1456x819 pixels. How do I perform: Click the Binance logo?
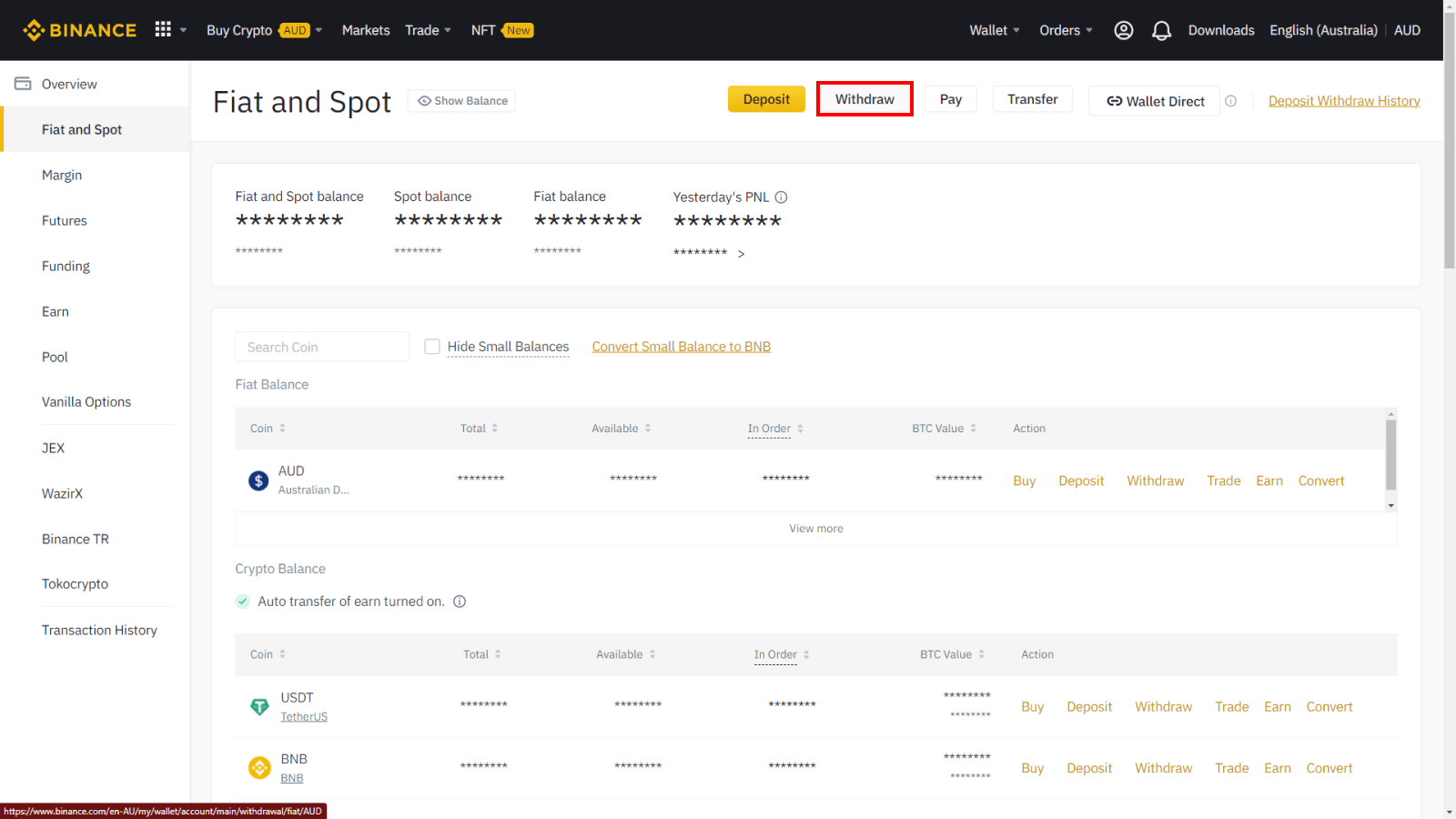pyautogui.click(x=79, y=30)
